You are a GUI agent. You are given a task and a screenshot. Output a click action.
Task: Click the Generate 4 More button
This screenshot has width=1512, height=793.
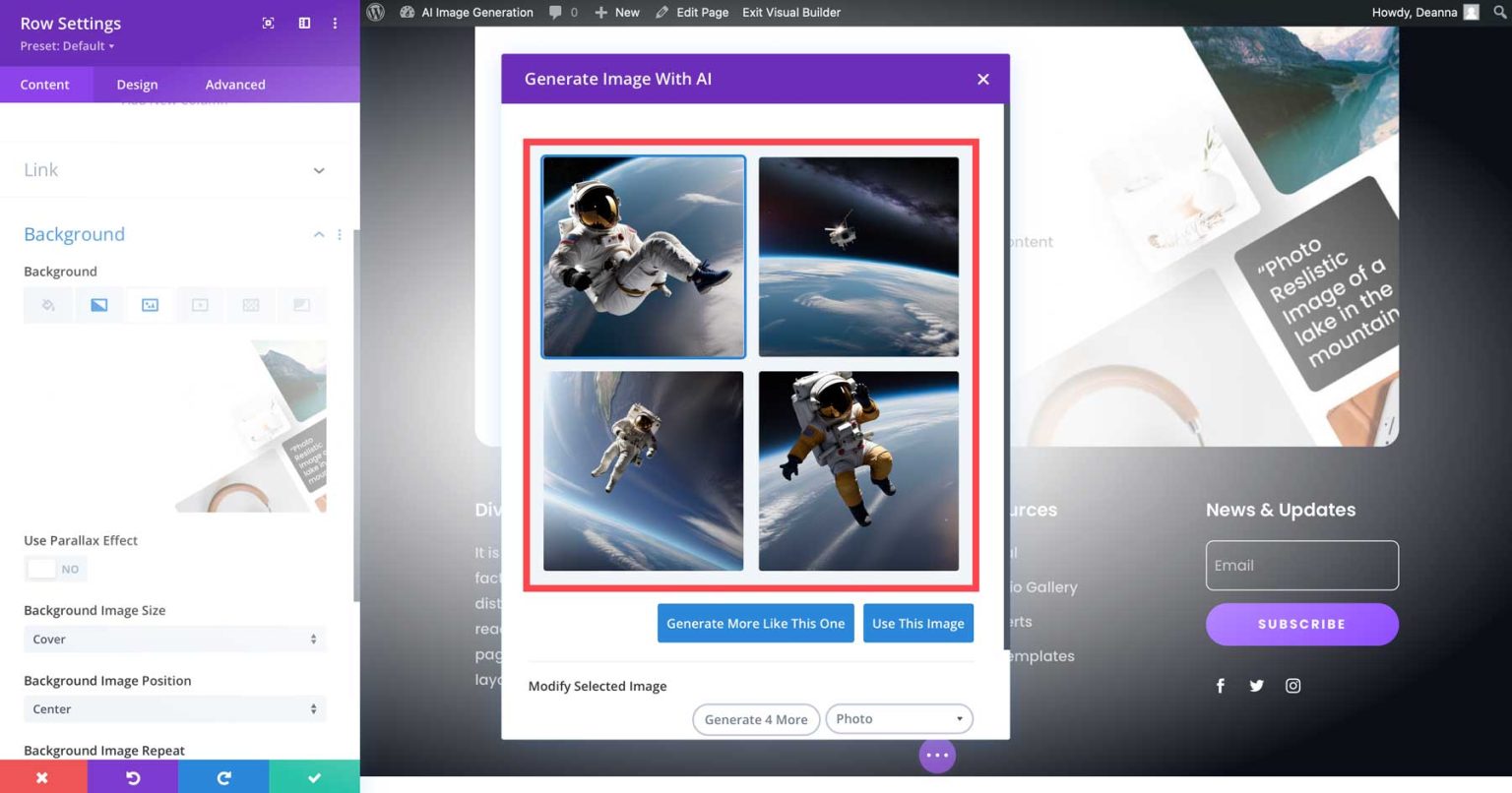coord(755,719)
